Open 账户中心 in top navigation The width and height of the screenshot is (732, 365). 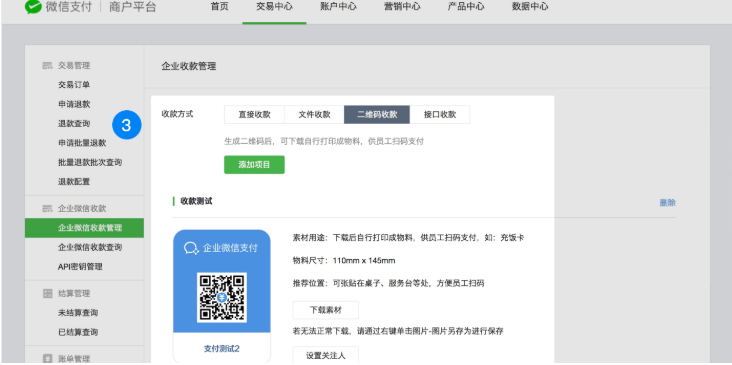click(338, 7)
